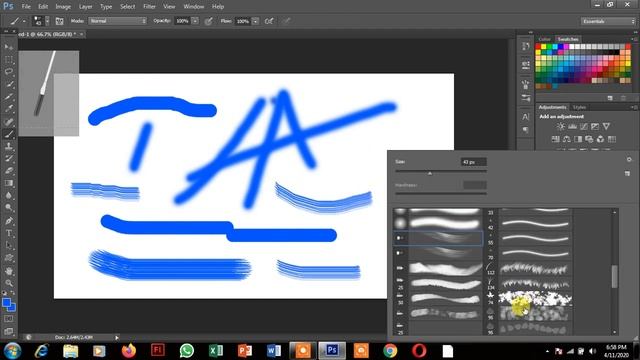Select the Horizontal Type tool
This screenshot has width=640, height=360.
tap(9, 233)
